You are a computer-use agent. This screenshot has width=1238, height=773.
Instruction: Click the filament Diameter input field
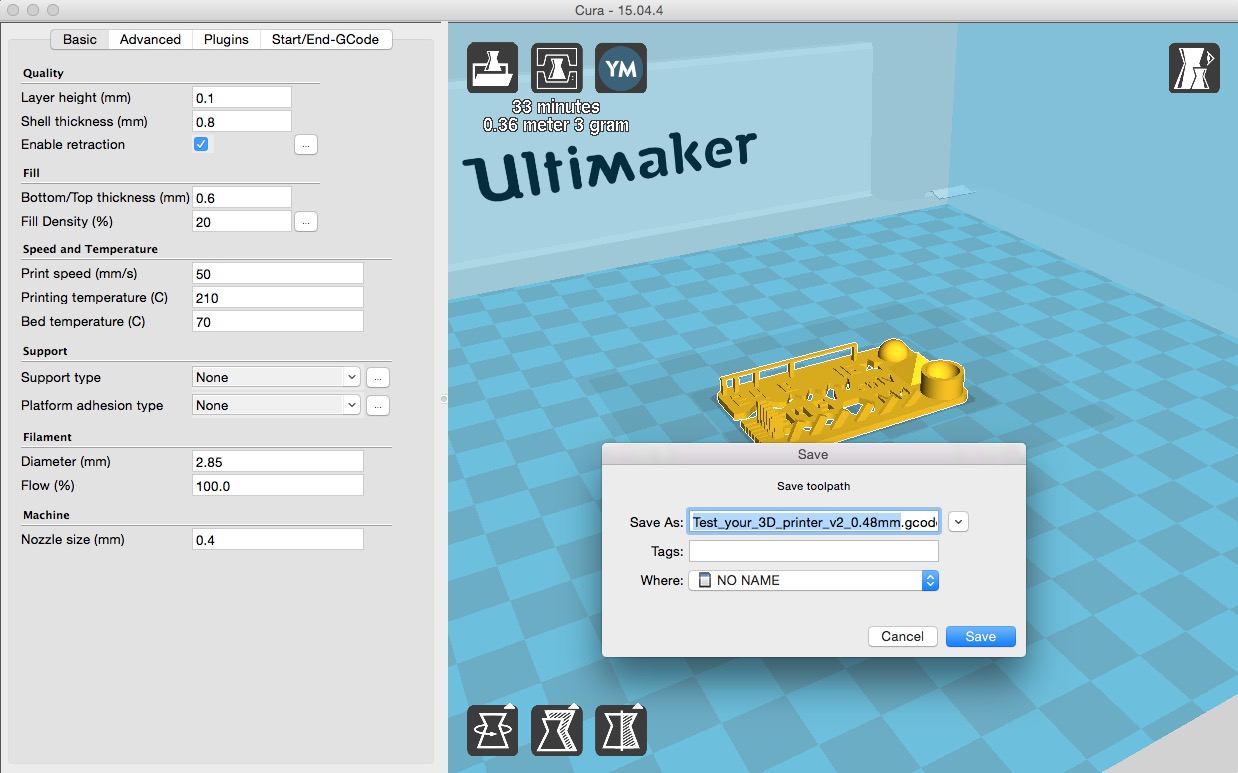point(278,461)
